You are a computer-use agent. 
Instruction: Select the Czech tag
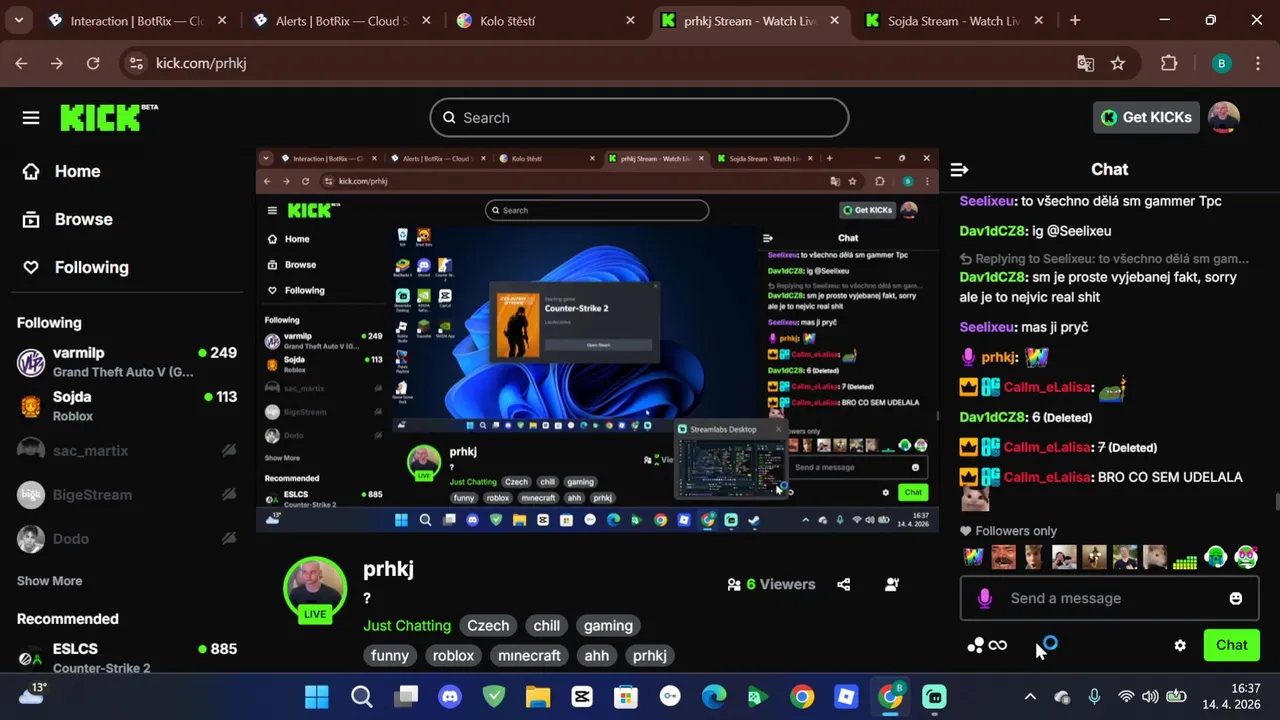488,626
